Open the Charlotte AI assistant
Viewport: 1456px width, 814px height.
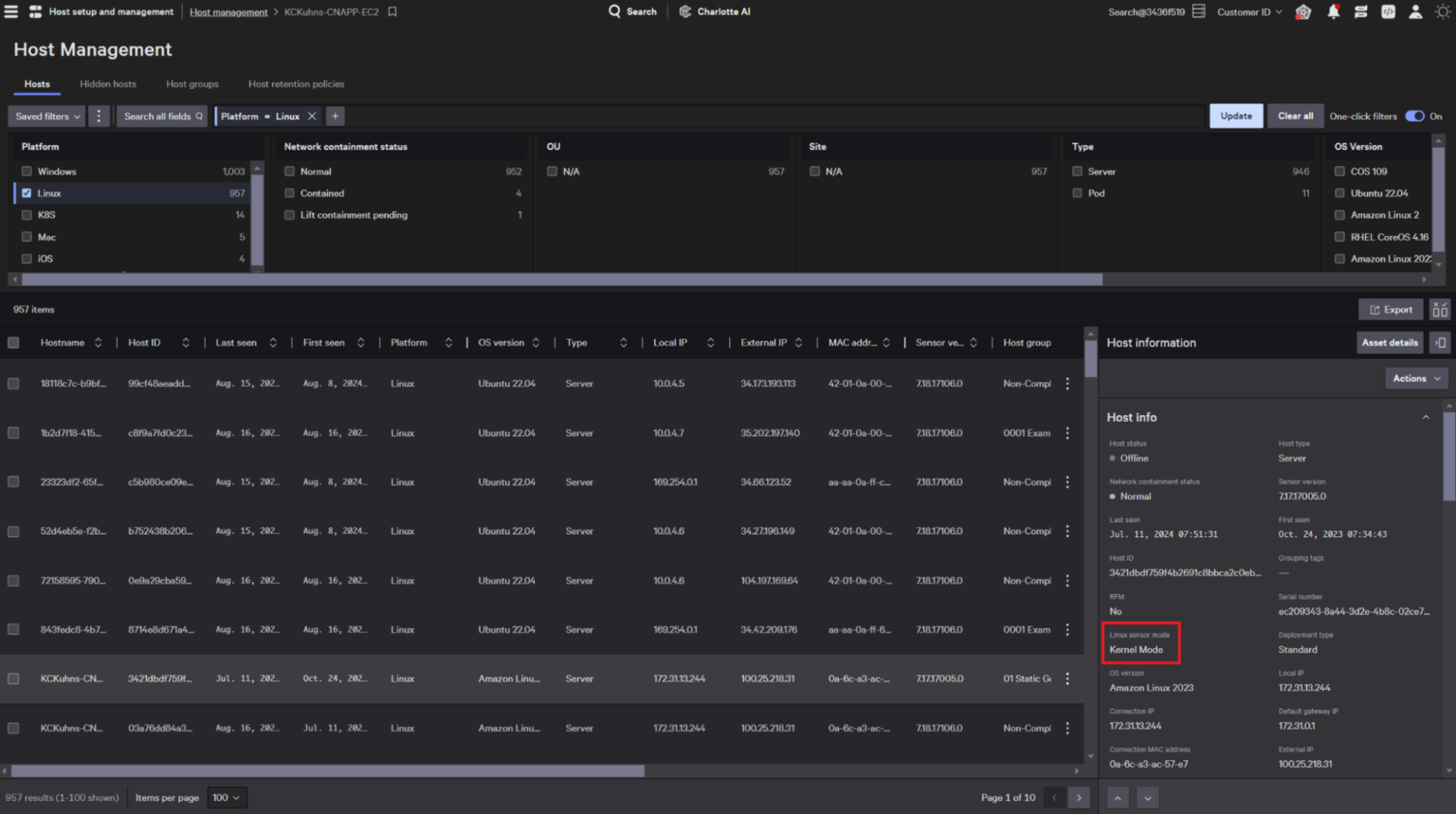tap(714, 11)
